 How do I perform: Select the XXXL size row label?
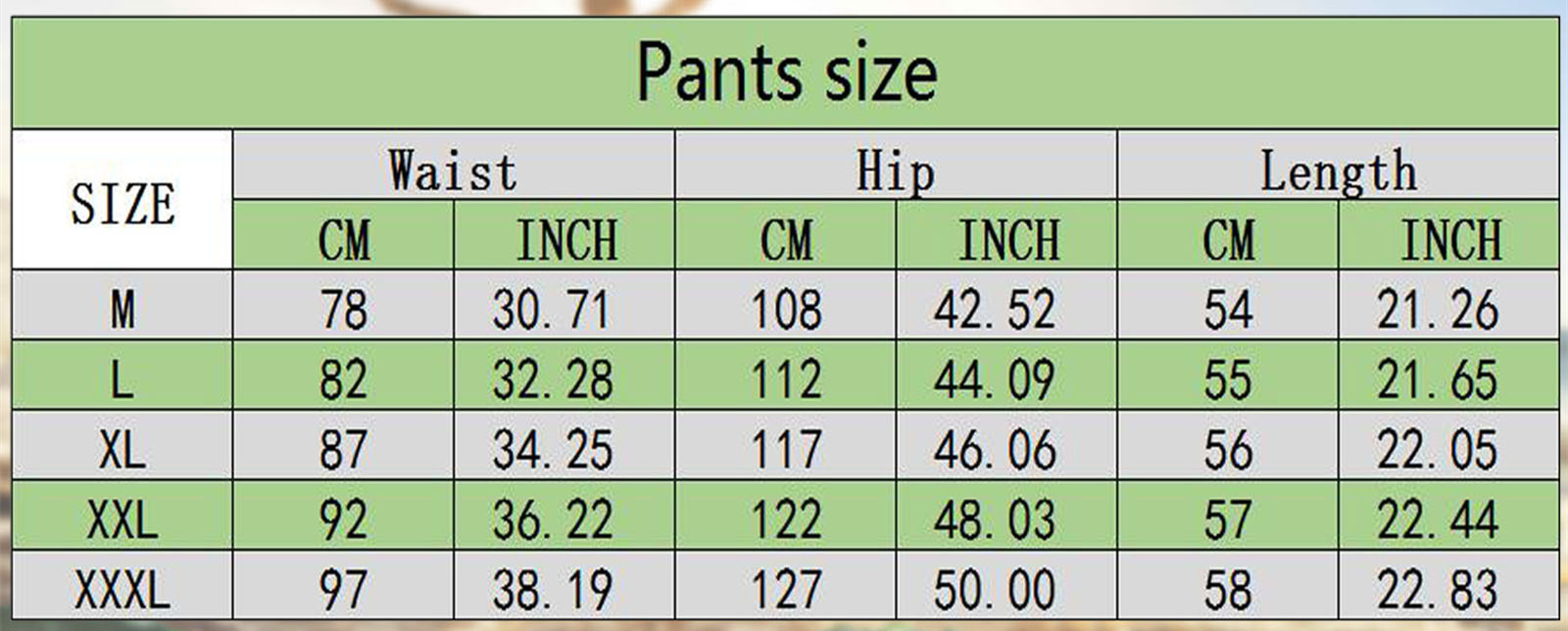[122, 590]
